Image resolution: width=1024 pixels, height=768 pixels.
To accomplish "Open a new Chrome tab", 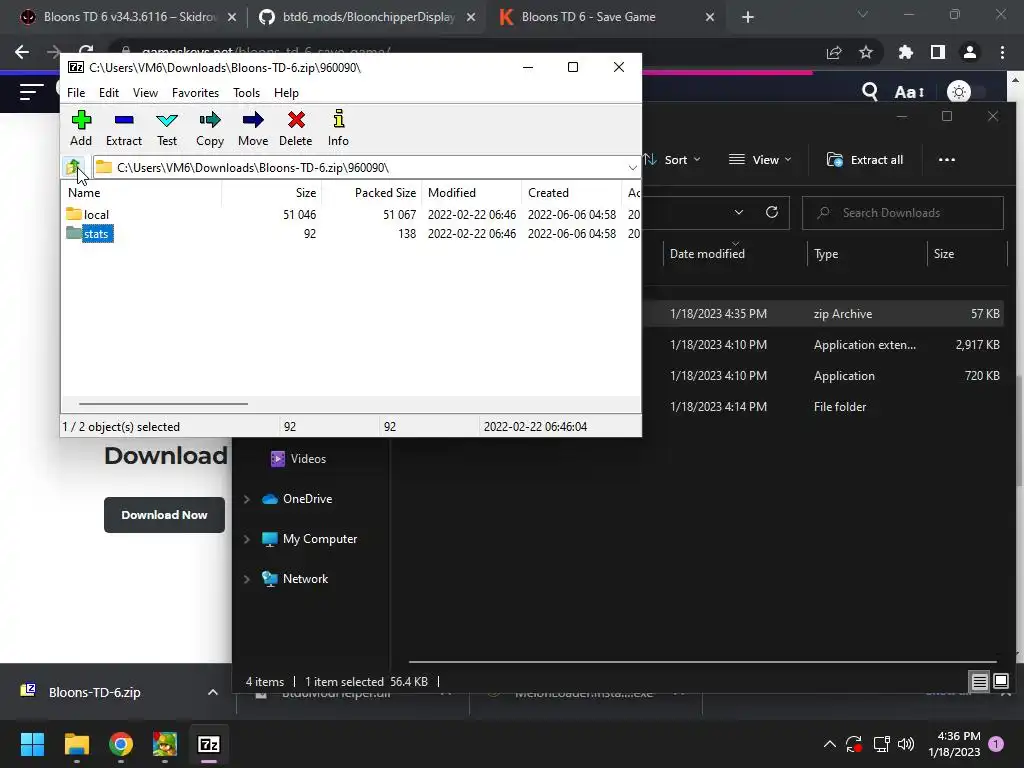I will [748, 17].
